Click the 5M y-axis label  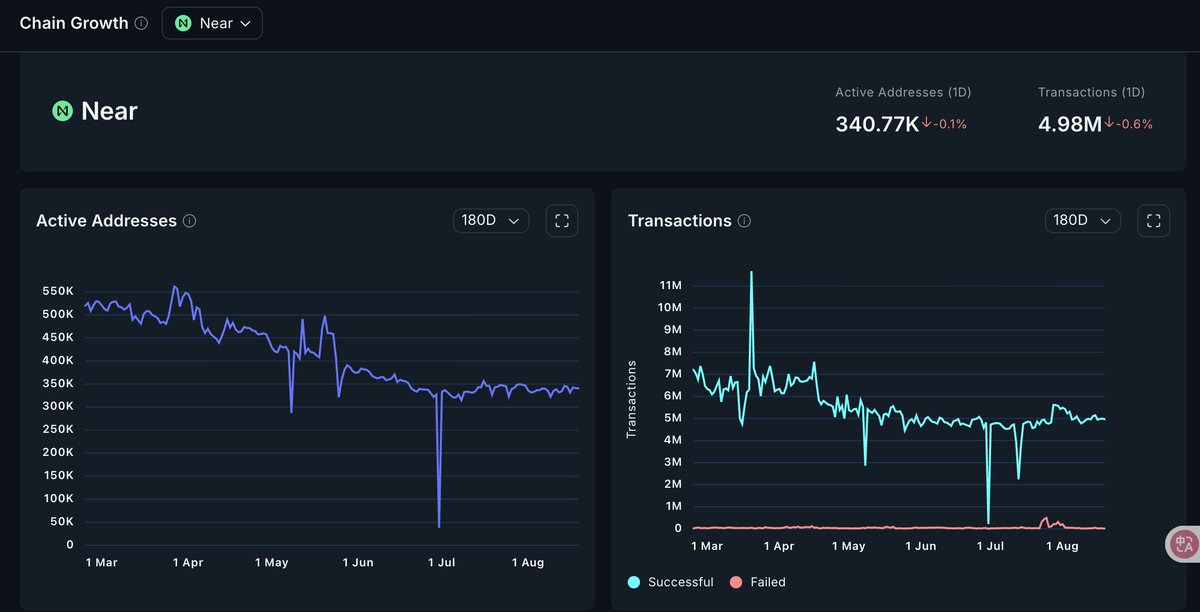coord(674,418)
